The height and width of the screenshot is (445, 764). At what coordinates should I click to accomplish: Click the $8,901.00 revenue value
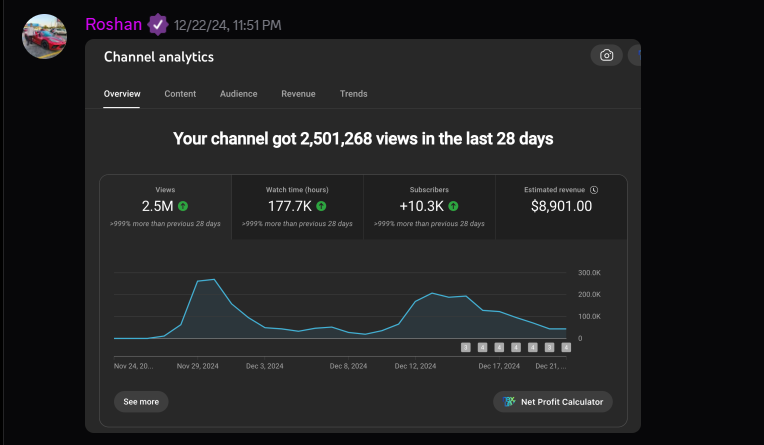pyautogui.click(x=561, y=206)
